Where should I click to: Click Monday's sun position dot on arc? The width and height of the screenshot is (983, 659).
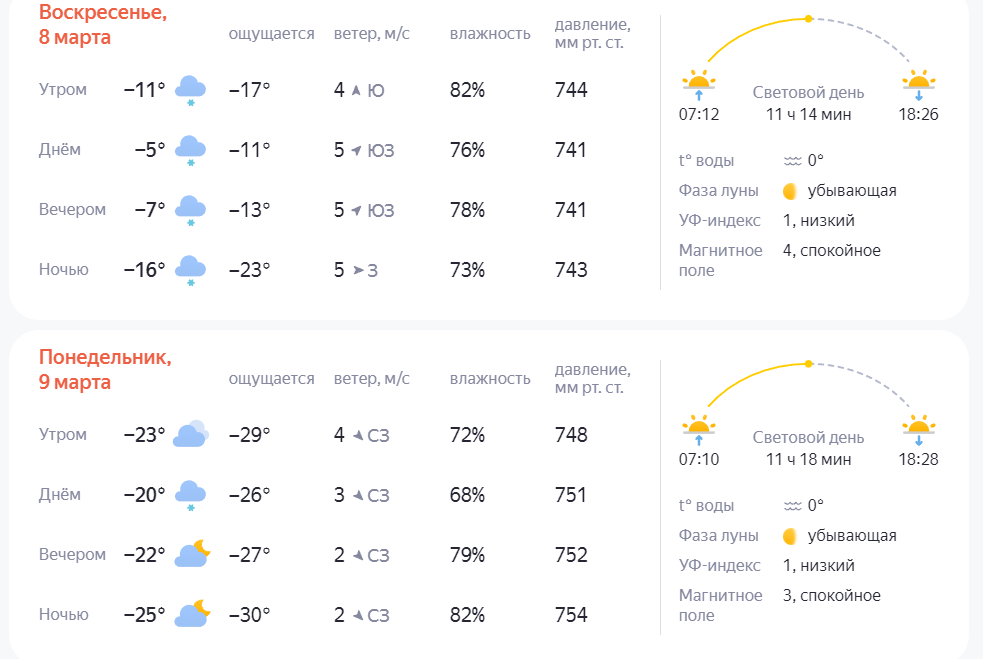(x=808, y=363)
